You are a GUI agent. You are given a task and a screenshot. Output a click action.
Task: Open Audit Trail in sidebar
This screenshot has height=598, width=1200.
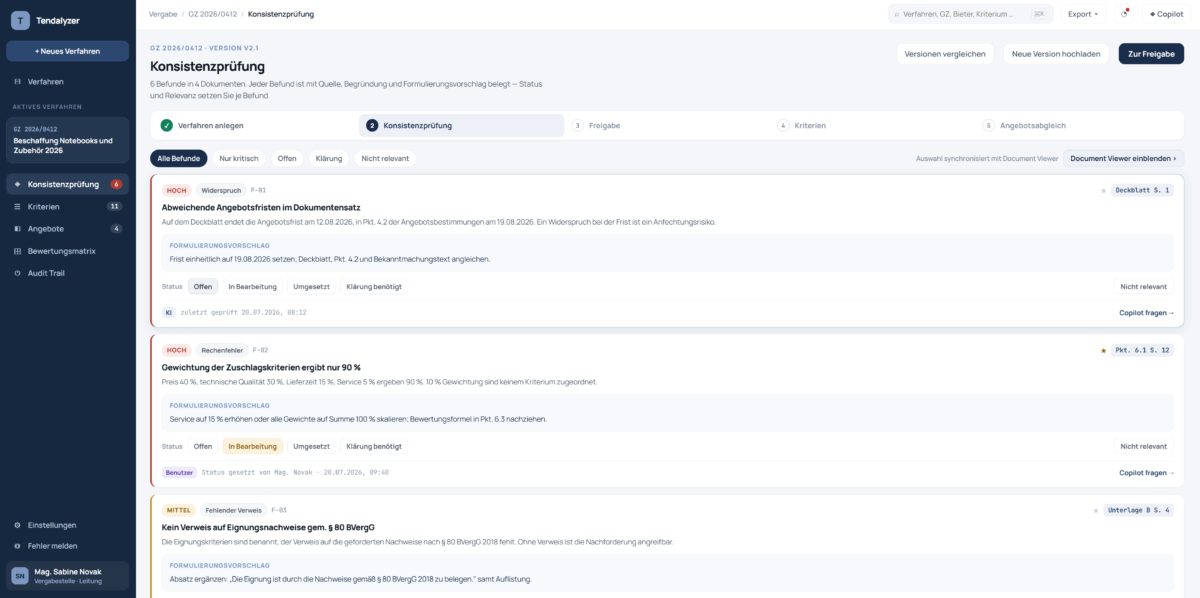tap(67, 272)
